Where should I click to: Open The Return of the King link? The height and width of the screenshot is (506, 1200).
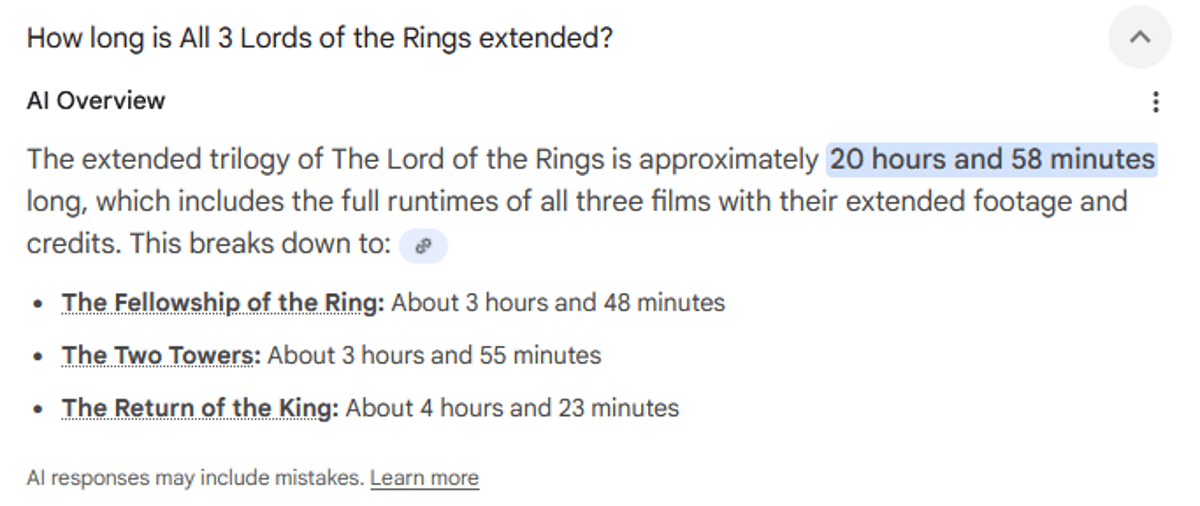200,408
